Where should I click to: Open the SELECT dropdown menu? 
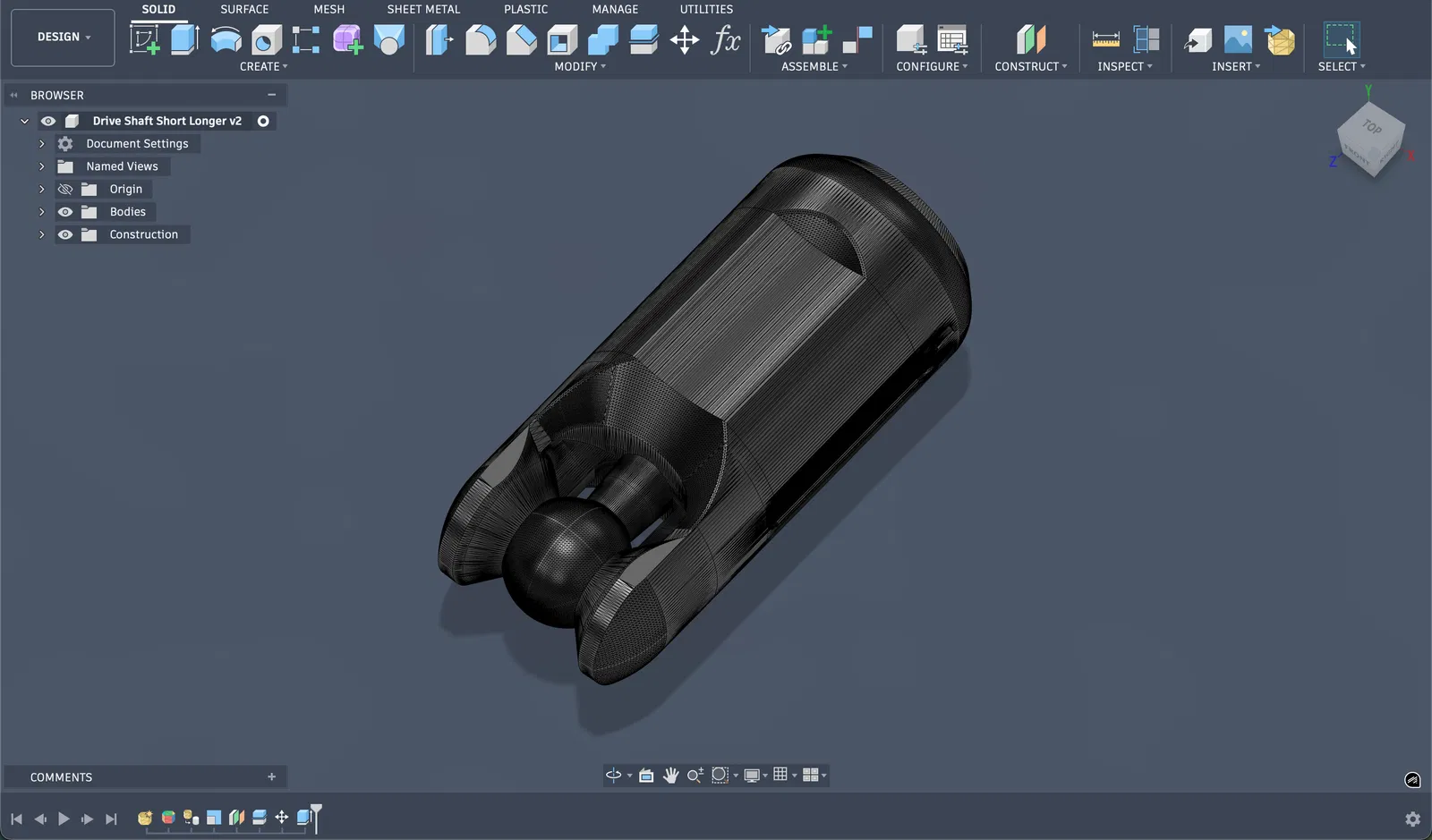pyautogui.click(x=1342, y=66)
